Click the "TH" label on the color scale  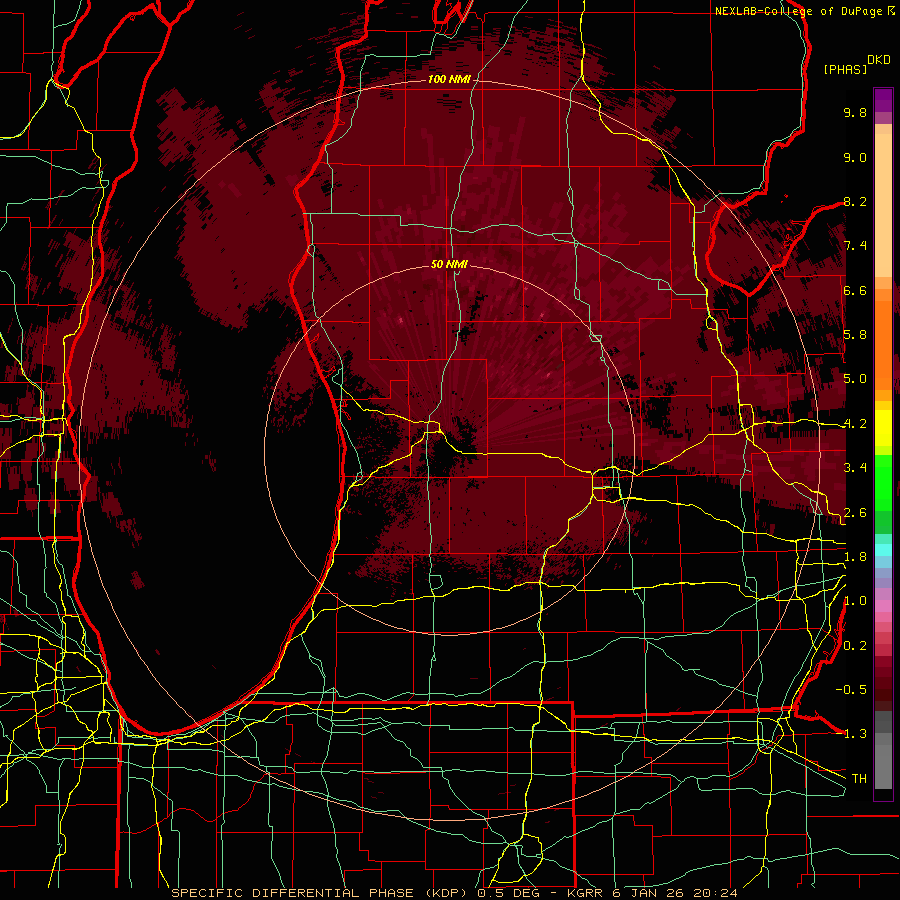pyautogui.click(x=859, y=779)
